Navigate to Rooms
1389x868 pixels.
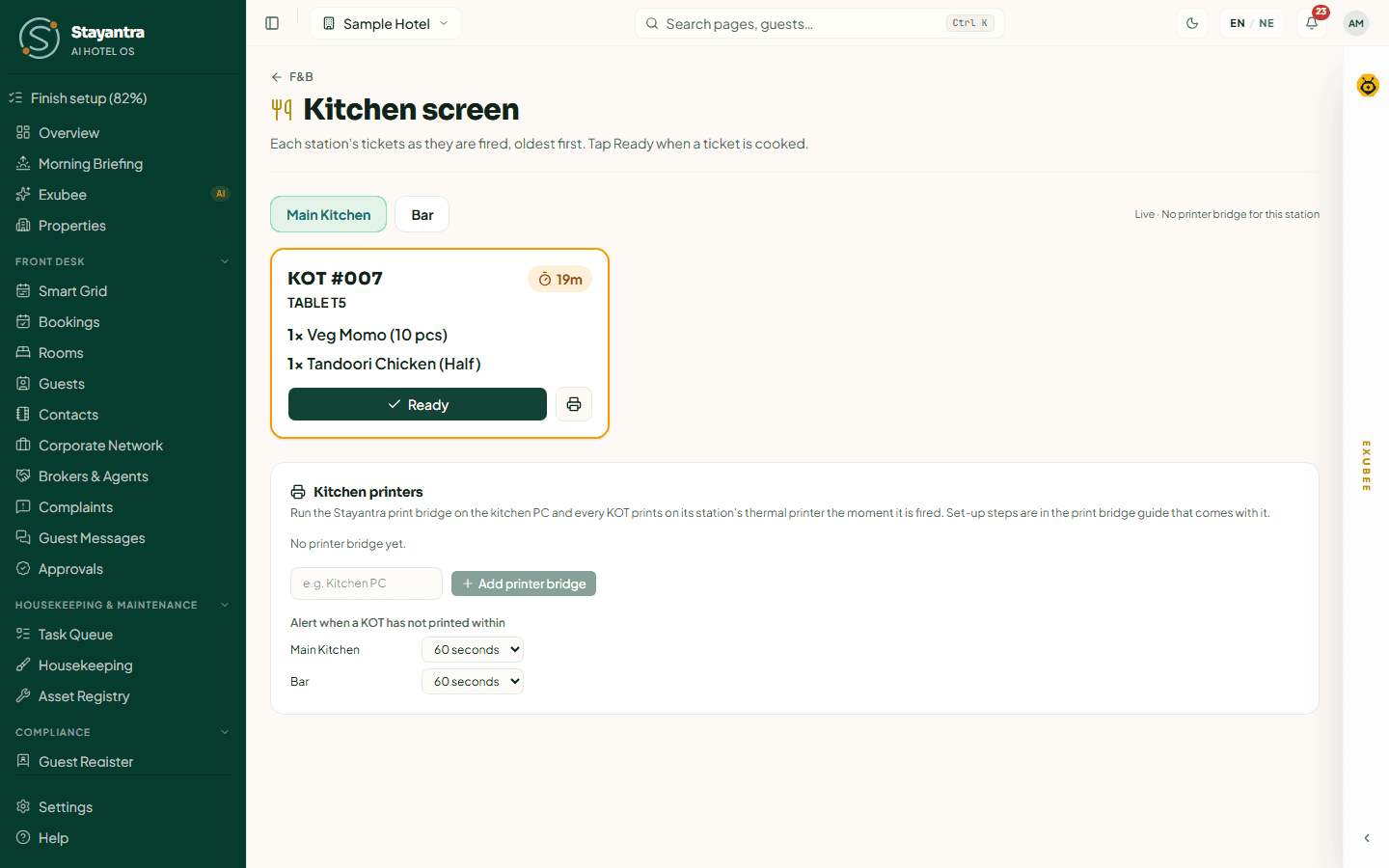point(123,353)
